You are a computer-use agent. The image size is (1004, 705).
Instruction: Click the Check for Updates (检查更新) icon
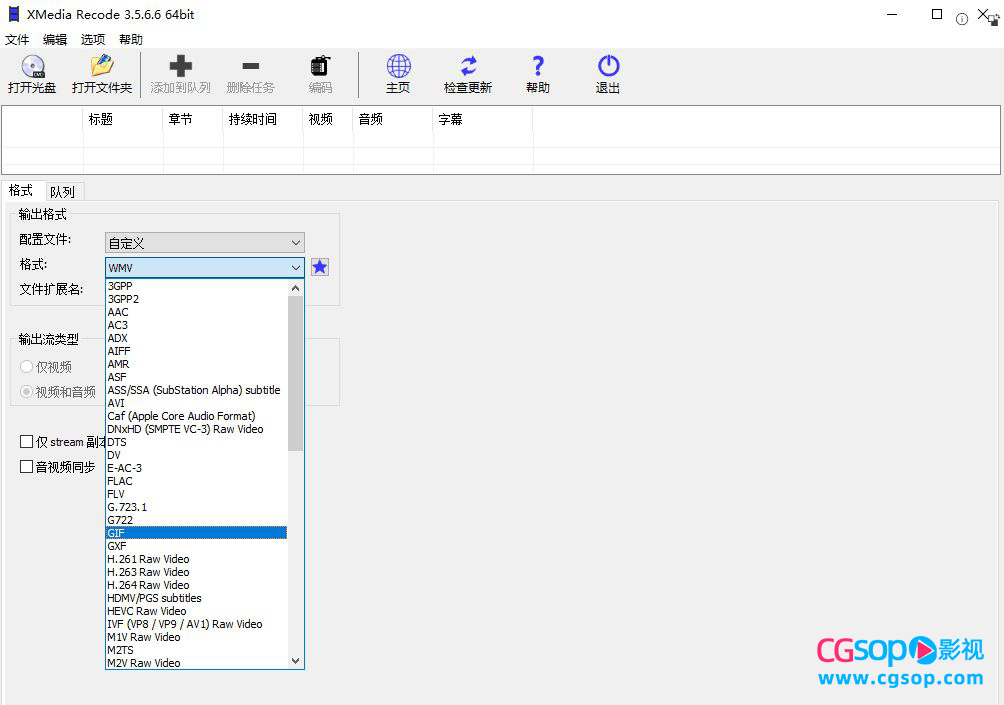coord(468,68)
